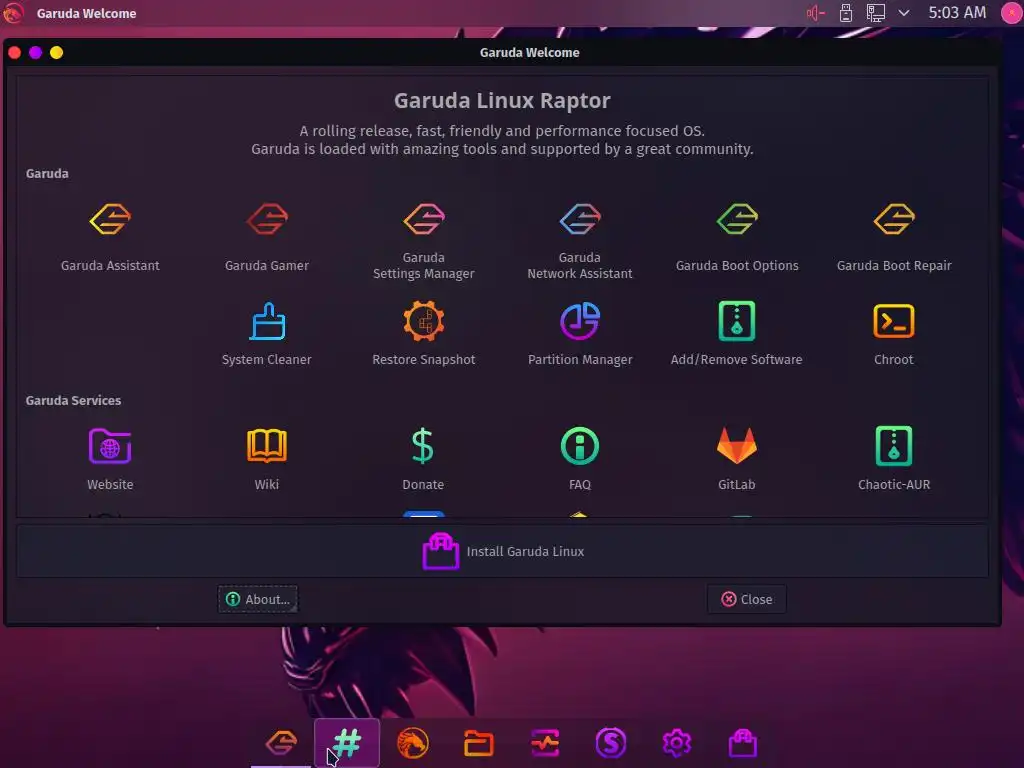Open Restore Snapshot tool

(423, 333)
